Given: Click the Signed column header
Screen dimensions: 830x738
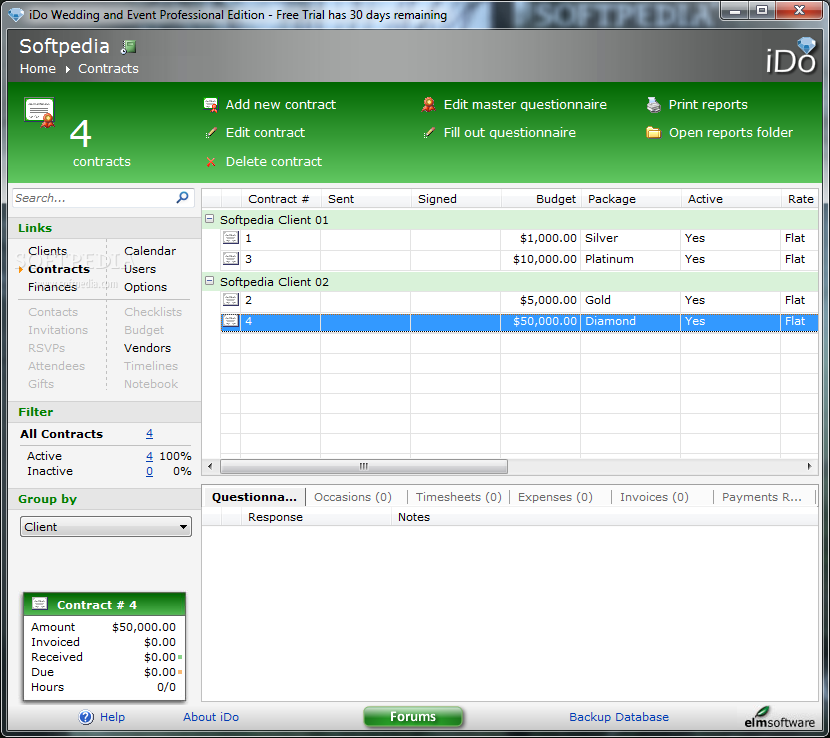Looking at the screenshot, I should coord(456,199).
